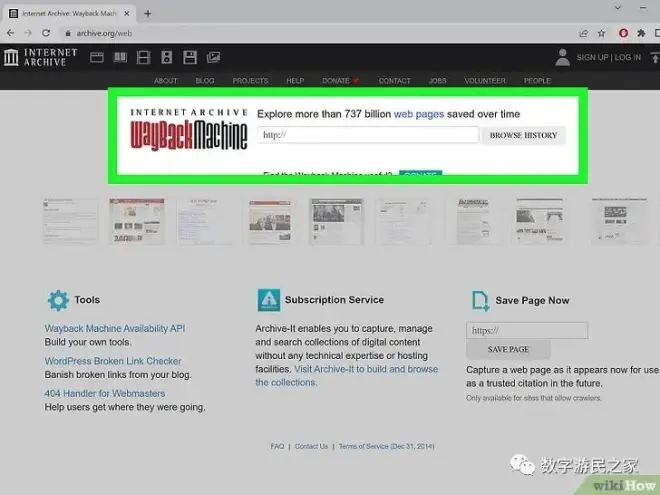Open the CONTACT menu item
The height and width of the screenshot is (495, 660).
[394, 80]
